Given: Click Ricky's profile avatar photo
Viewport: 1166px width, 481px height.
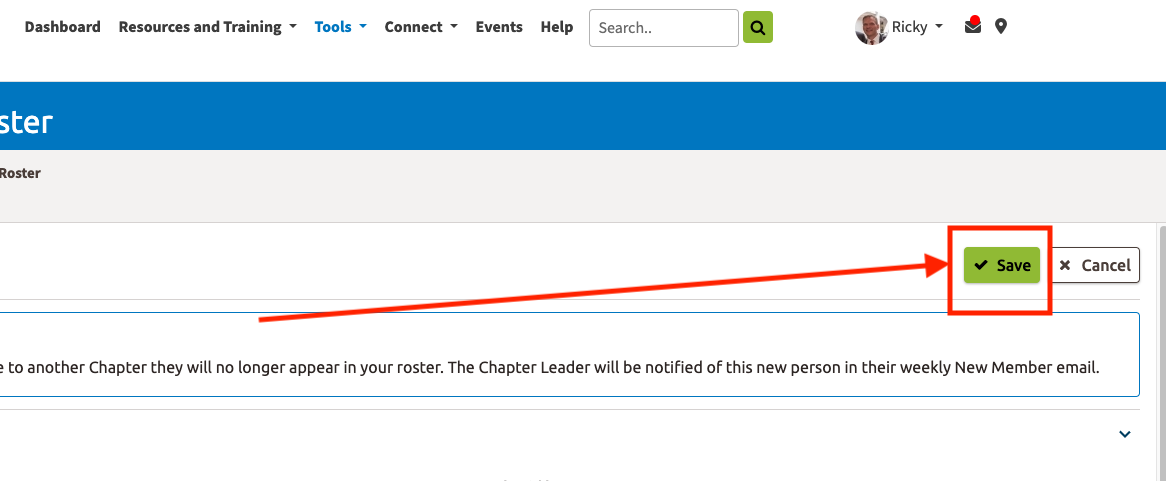Looking at the screenshot, I should tap(871, 28).
